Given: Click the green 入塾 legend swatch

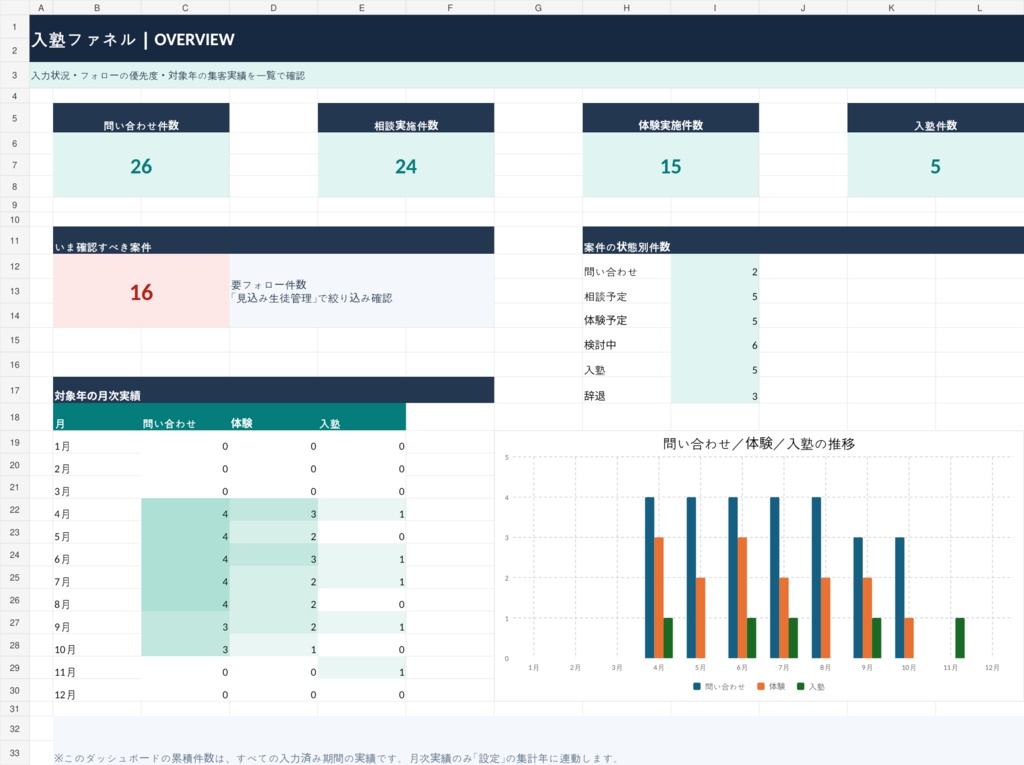Looking at the screenshot, I should tap(801, 687).
